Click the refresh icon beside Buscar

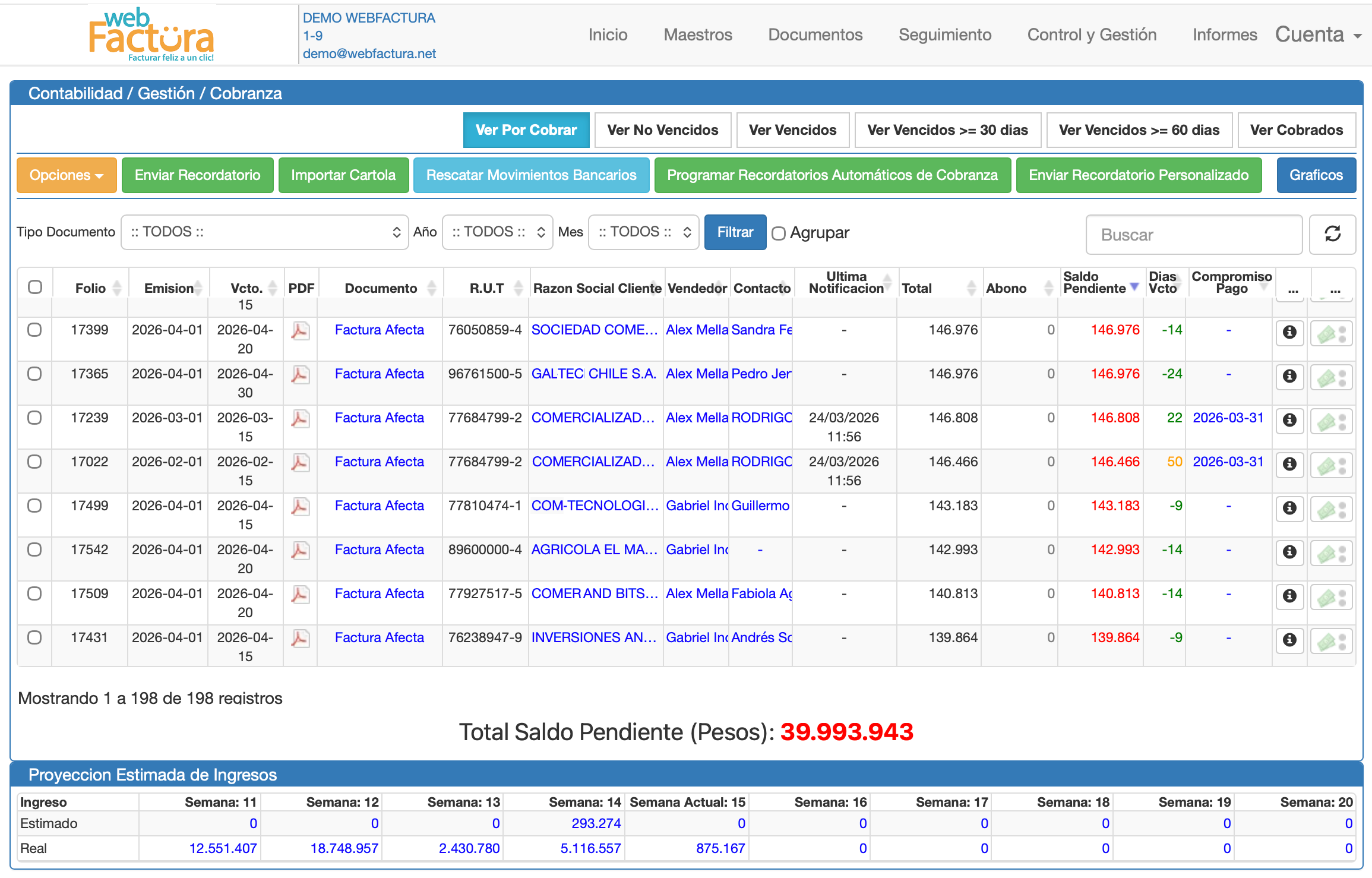1332,234
